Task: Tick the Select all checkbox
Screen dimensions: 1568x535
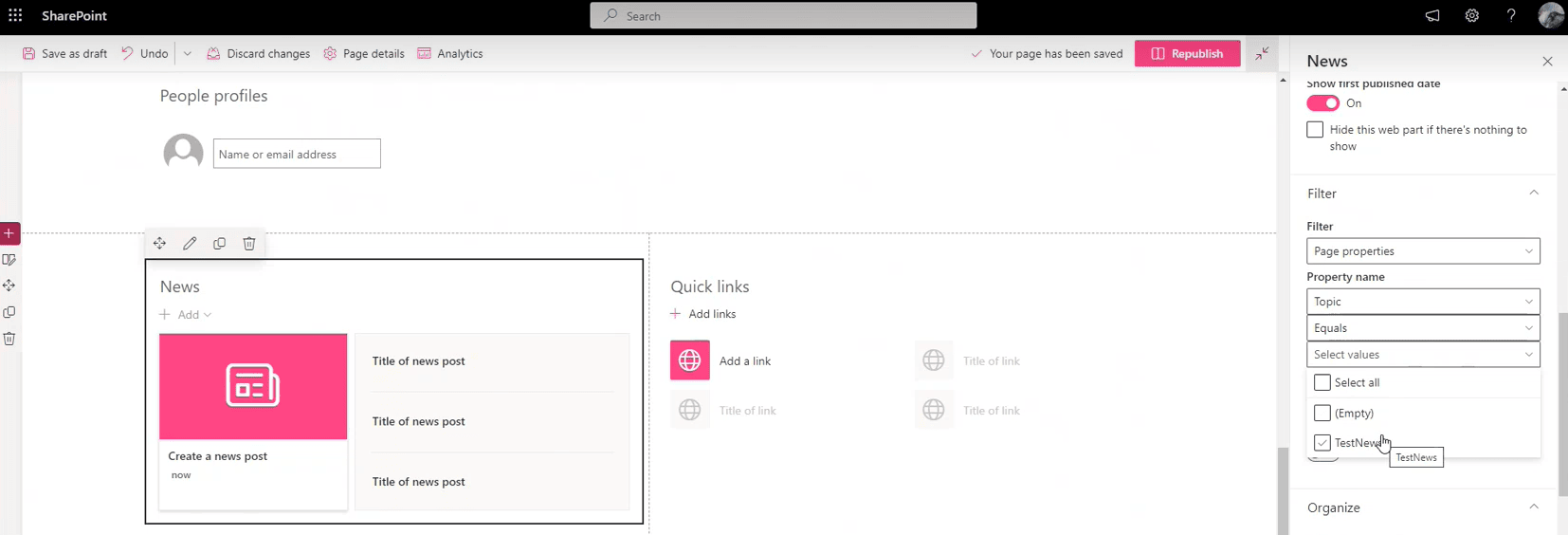Action: [1322, 383]
